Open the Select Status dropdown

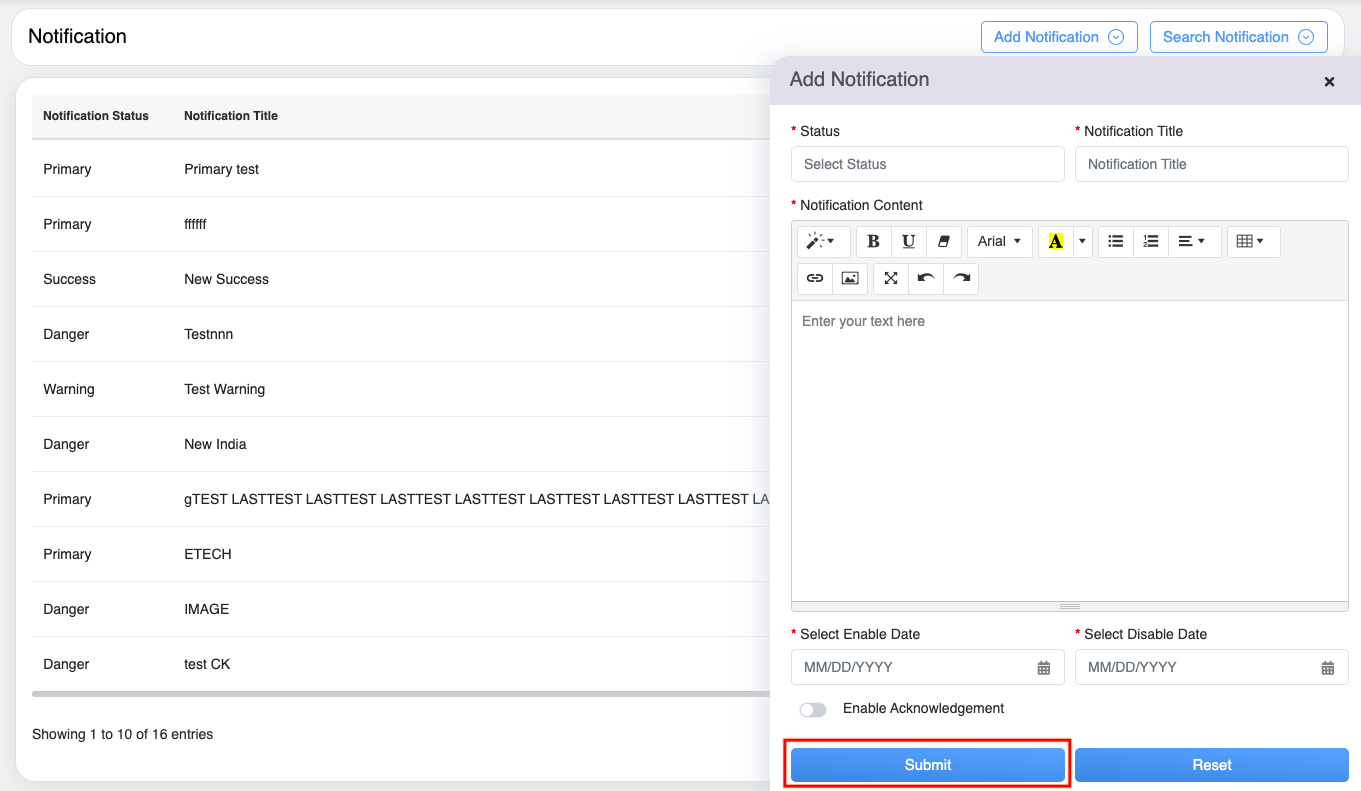tap(927, 164)
